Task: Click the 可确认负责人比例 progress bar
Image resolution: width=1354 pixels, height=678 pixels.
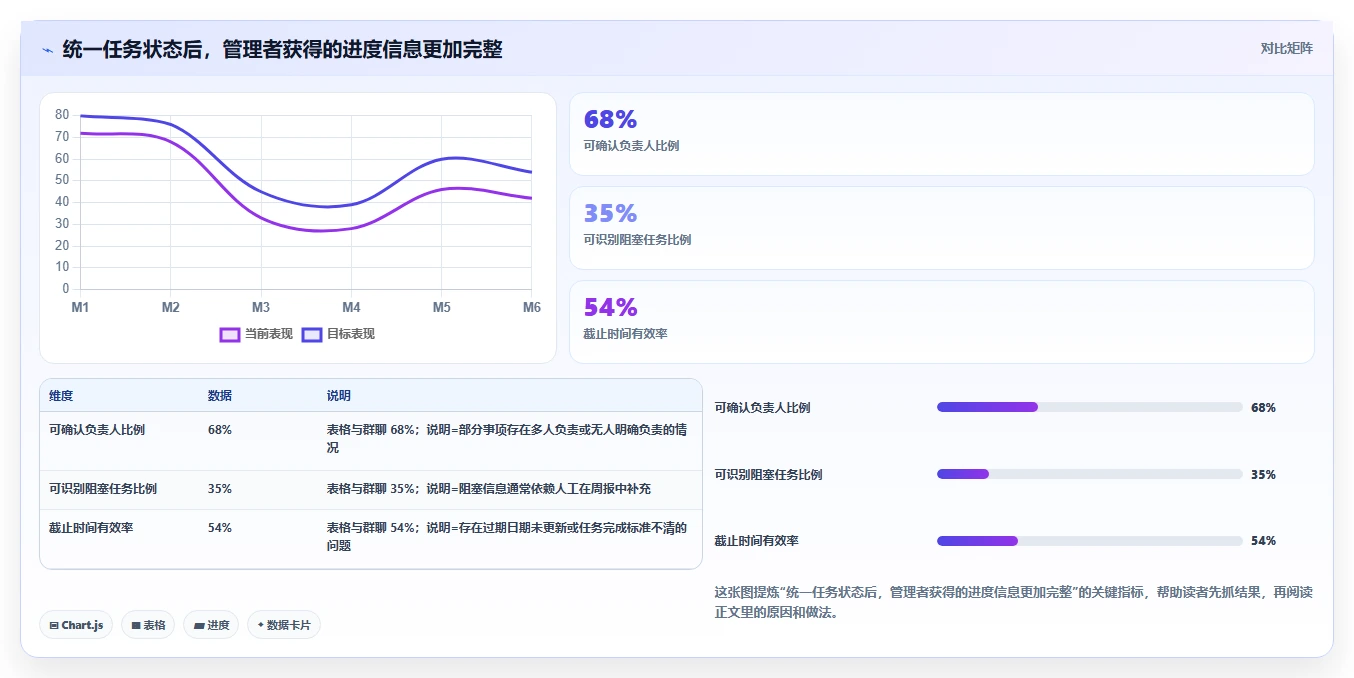Action: (1089, 407)
